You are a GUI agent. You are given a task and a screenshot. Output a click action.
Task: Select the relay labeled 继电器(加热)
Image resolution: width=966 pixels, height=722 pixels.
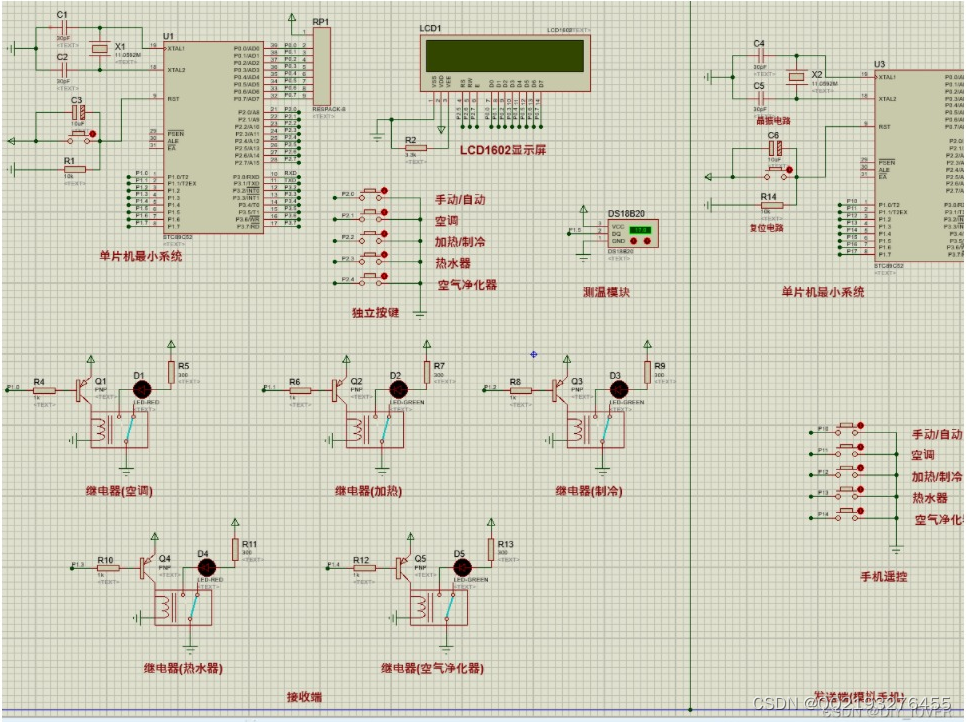[375, 429]
